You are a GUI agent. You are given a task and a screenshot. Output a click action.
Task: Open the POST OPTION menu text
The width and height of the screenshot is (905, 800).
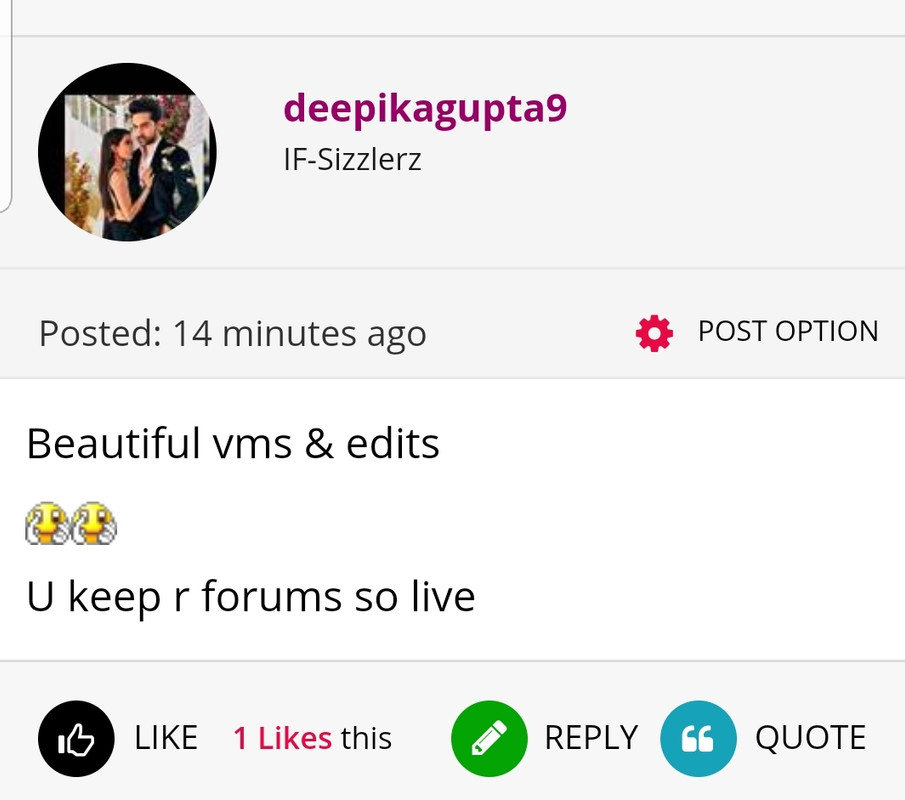[x=788, y=331]
